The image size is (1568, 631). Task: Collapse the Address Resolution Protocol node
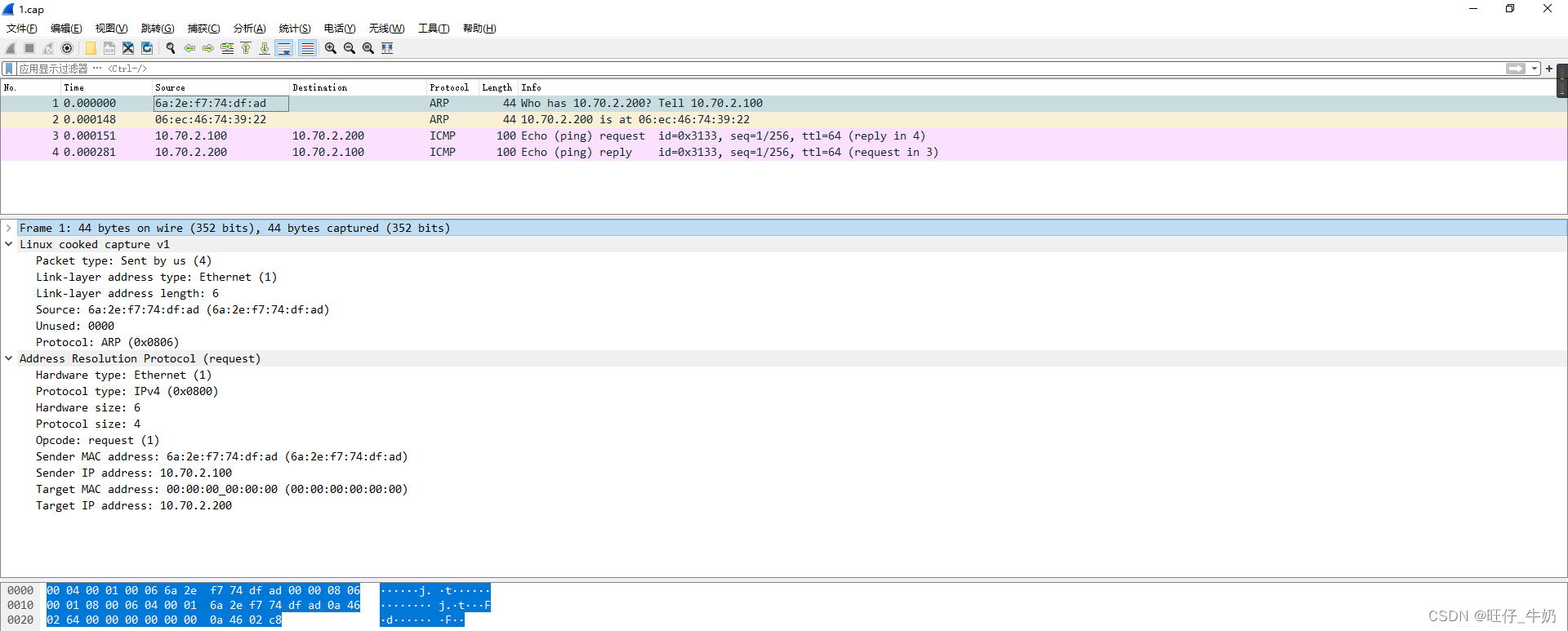click(9, 359)
